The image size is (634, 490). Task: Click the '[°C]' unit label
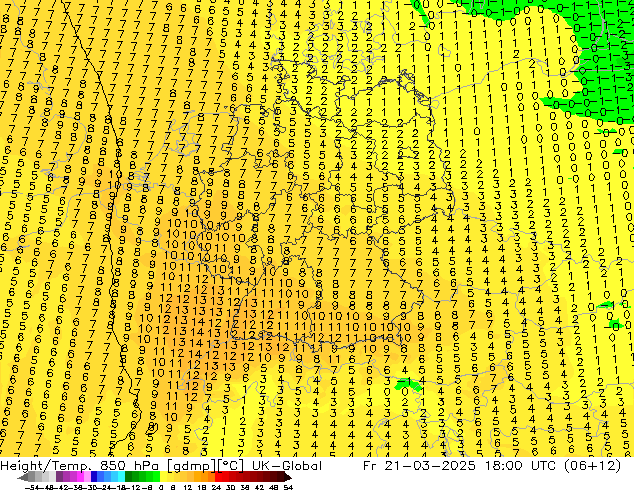pos(231,466)
